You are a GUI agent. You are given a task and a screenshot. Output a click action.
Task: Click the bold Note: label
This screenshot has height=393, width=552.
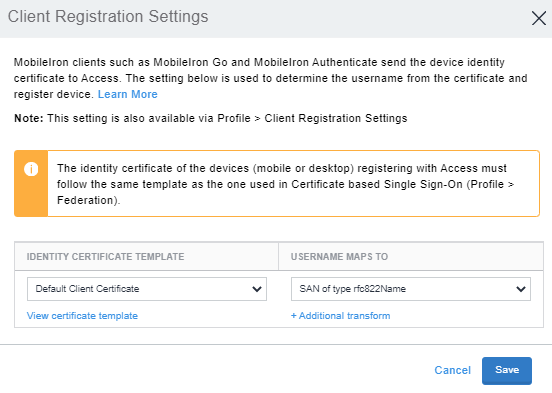coord(29,118)
